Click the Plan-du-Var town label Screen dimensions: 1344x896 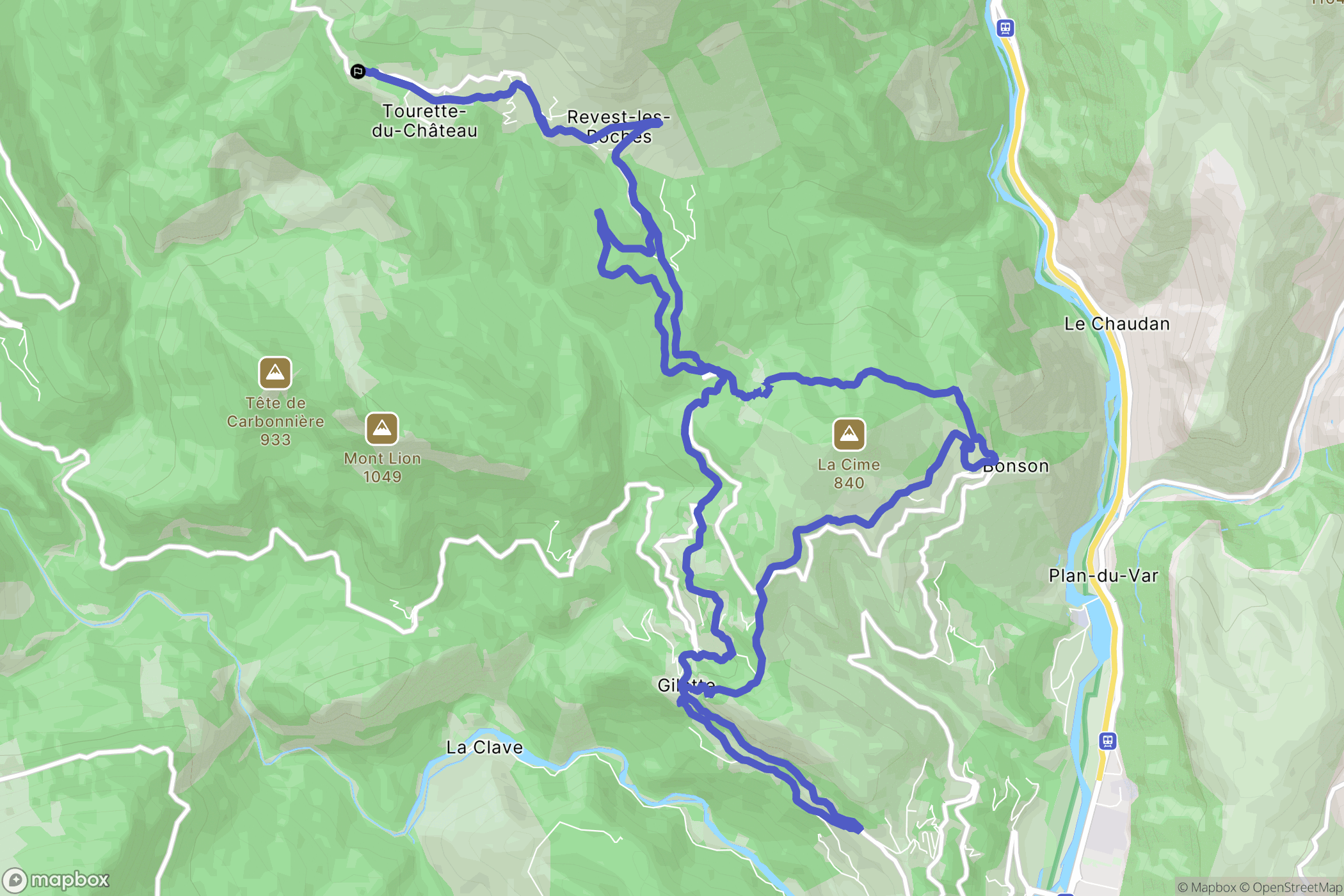(1103, 575)
